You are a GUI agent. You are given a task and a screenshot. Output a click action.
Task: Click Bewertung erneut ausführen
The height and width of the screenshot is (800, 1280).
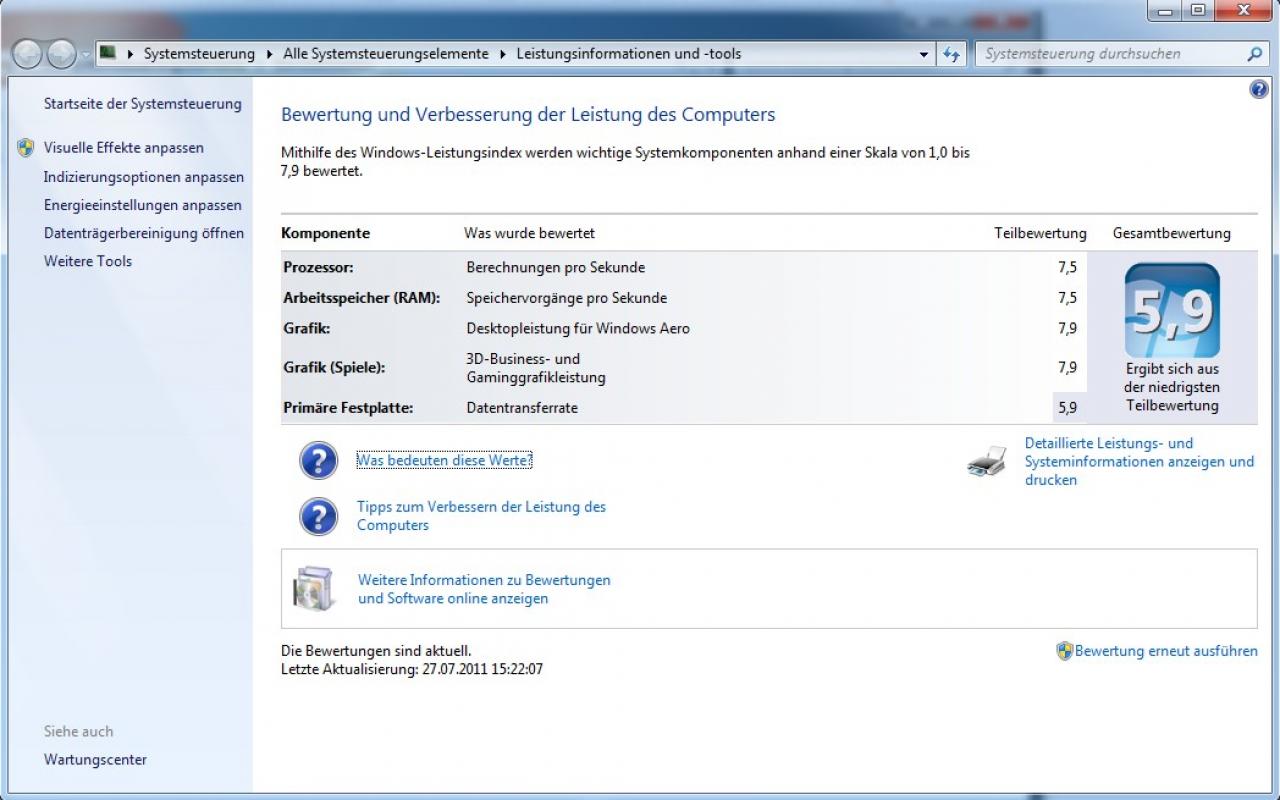point(1166,651)
